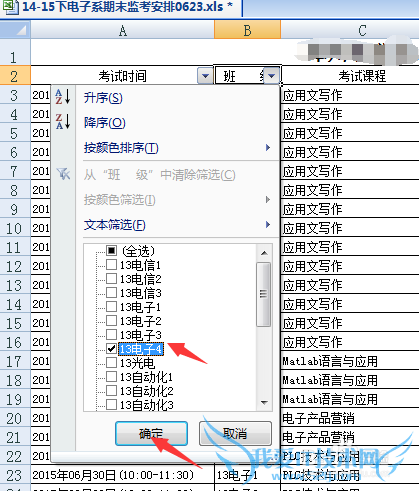This screenshot has width=419, height=491.
Task: Uncheck the 13电子4 checkbox
Action: pyautogui.click(x=111, y=349)
